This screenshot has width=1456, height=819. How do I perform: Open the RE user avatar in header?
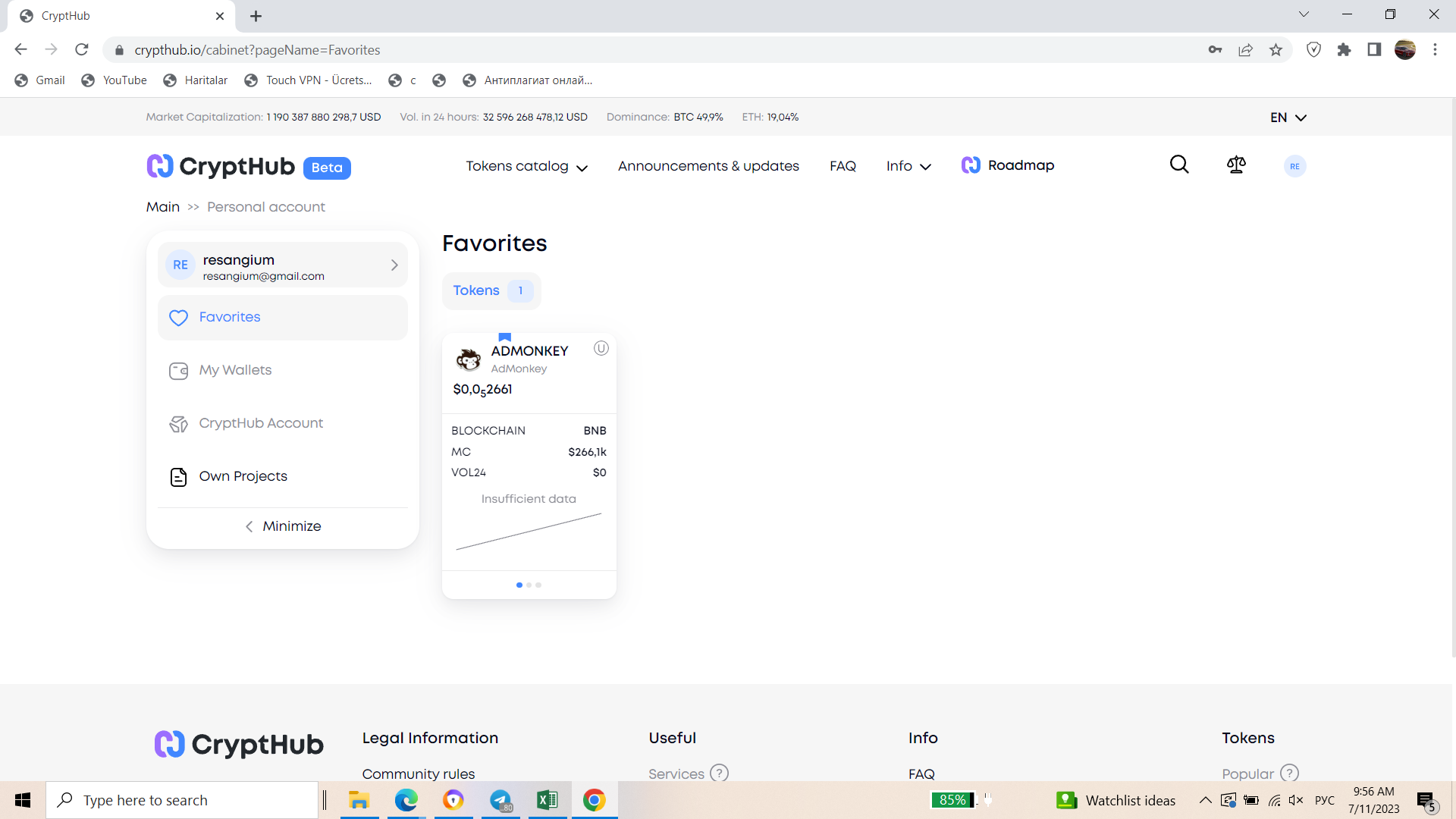tap(1294, 166)
